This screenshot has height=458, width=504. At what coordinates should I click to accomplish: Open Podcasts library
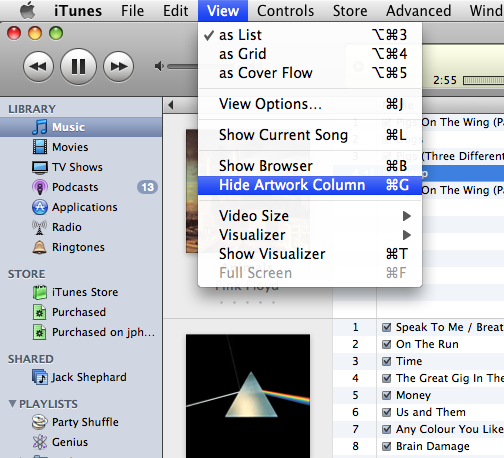[81, 187]
